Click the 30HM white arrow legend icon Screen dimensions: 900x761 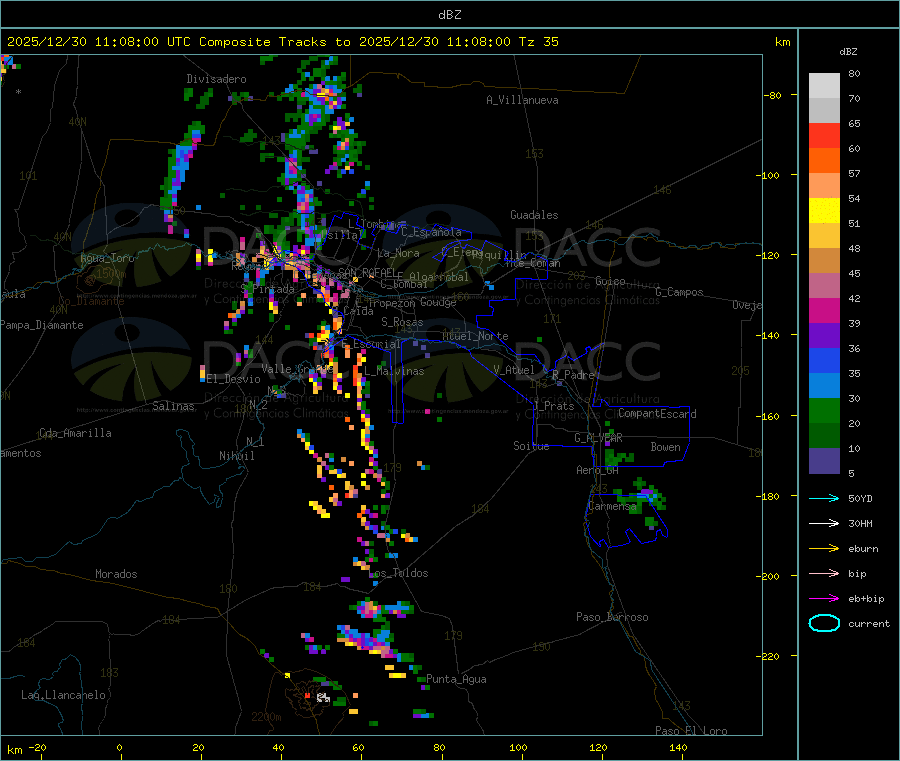[x=824, y=523]
